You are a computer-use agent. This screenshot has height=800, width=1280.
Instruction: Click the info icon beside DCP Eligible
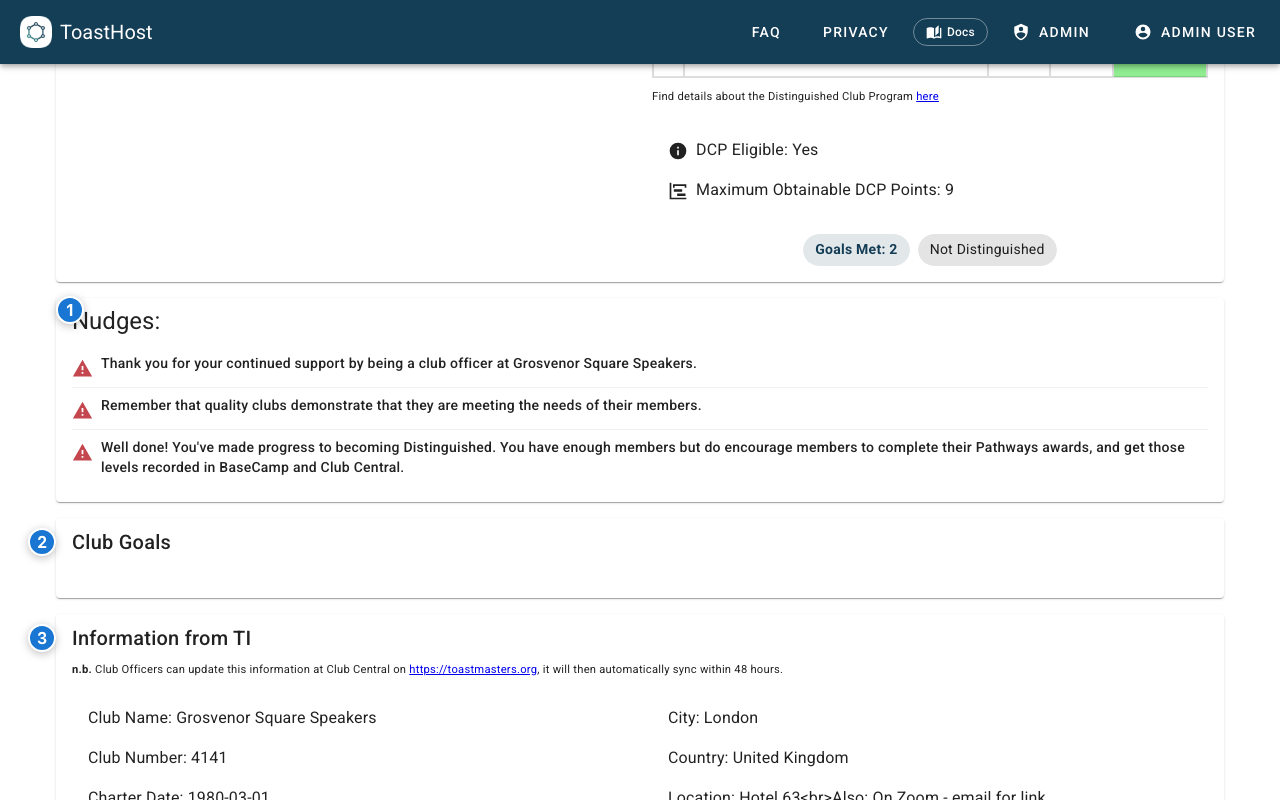(x=678, y=151)
